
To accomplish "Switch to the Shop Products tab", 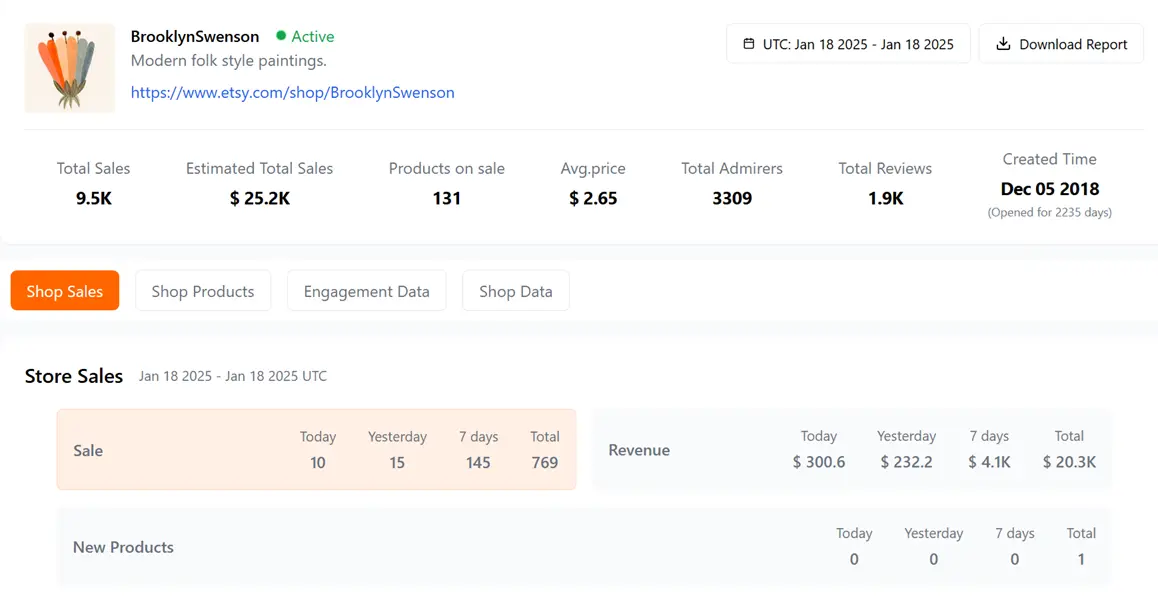I will click(x=203, y=291).
